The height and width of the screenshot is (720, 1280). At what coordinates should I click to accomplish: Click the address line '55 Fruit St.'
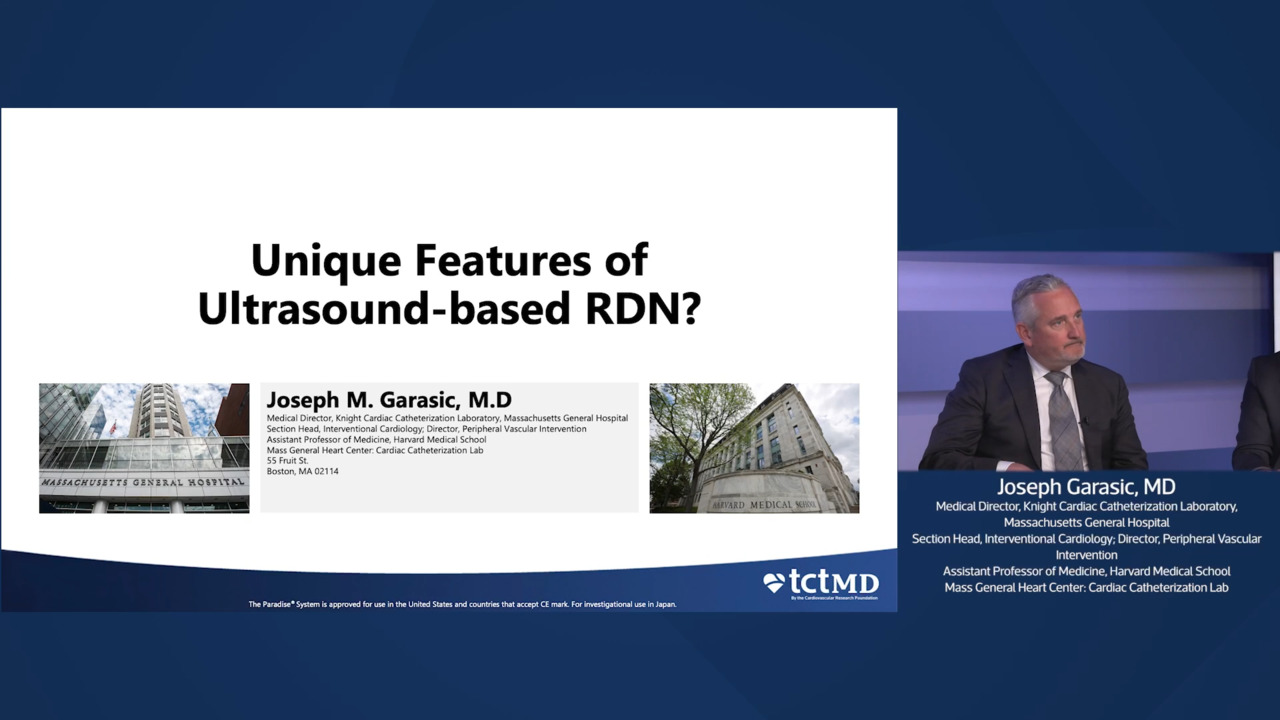point(285,461)
